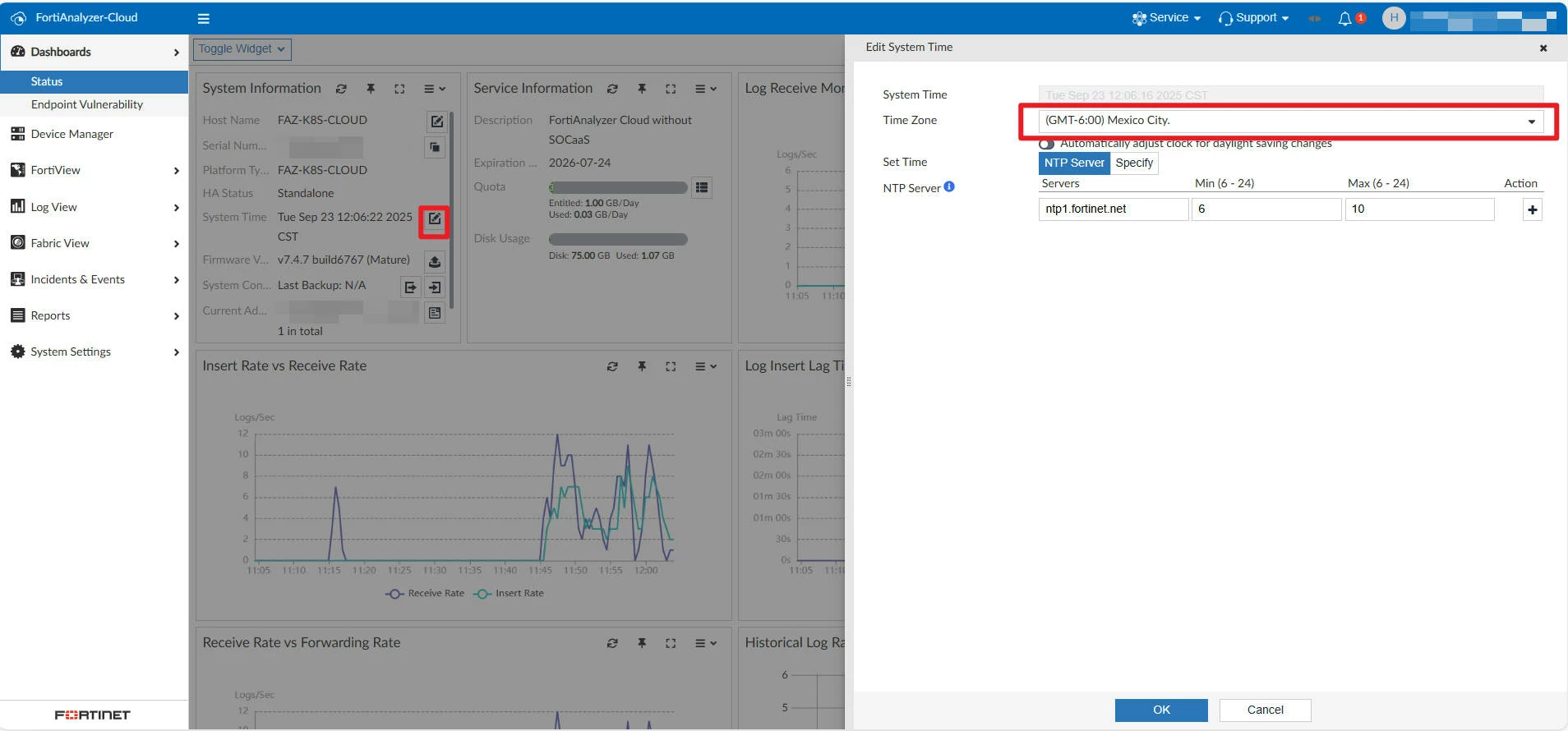Open Dashboards in the sidebar
The image size is (1568, 731).
(95, 52)
